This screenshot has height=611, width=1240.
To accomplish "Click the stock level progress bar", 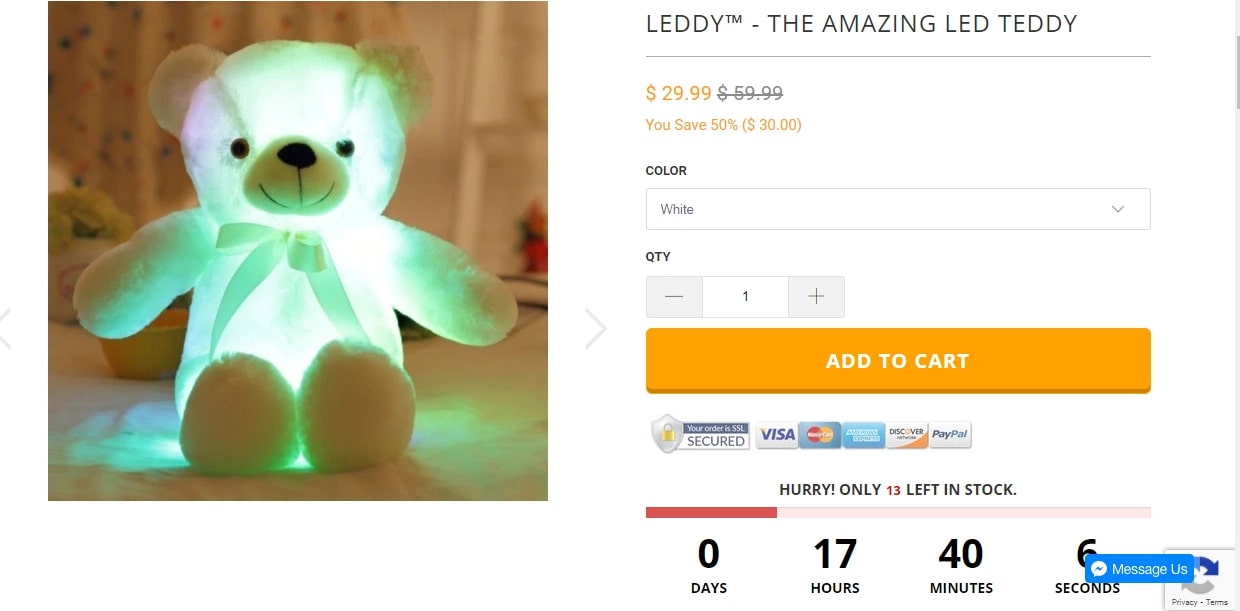I will 897,513.
